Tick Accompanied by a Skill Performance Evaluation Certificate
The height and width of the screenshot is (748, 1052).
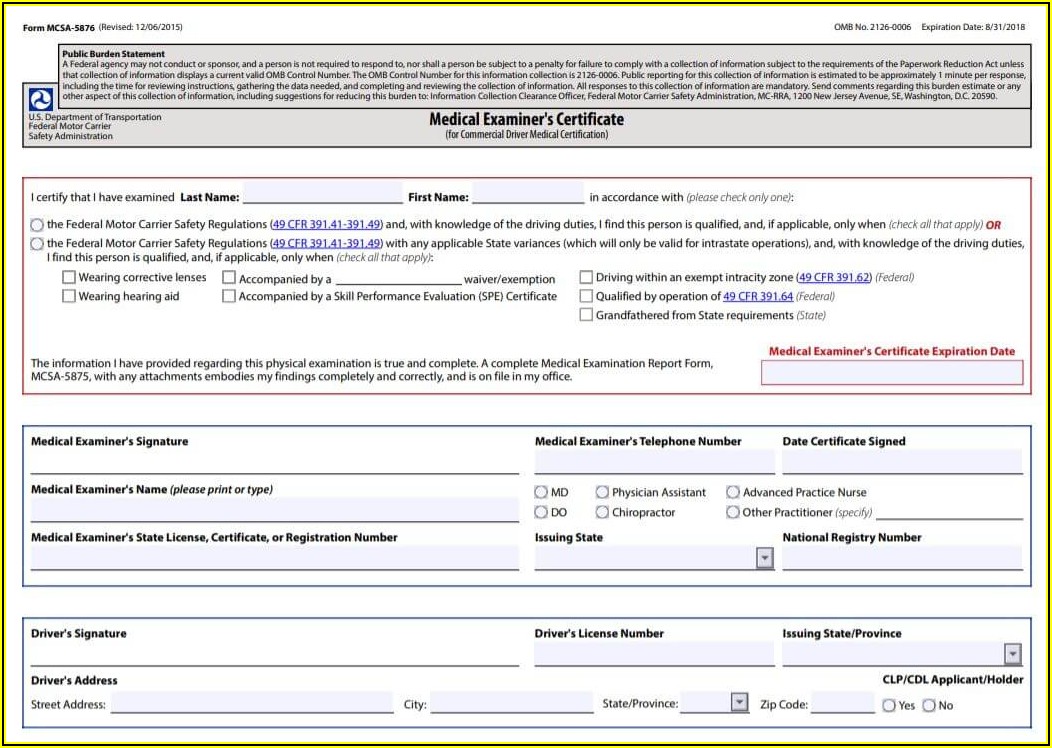[229, 296]
